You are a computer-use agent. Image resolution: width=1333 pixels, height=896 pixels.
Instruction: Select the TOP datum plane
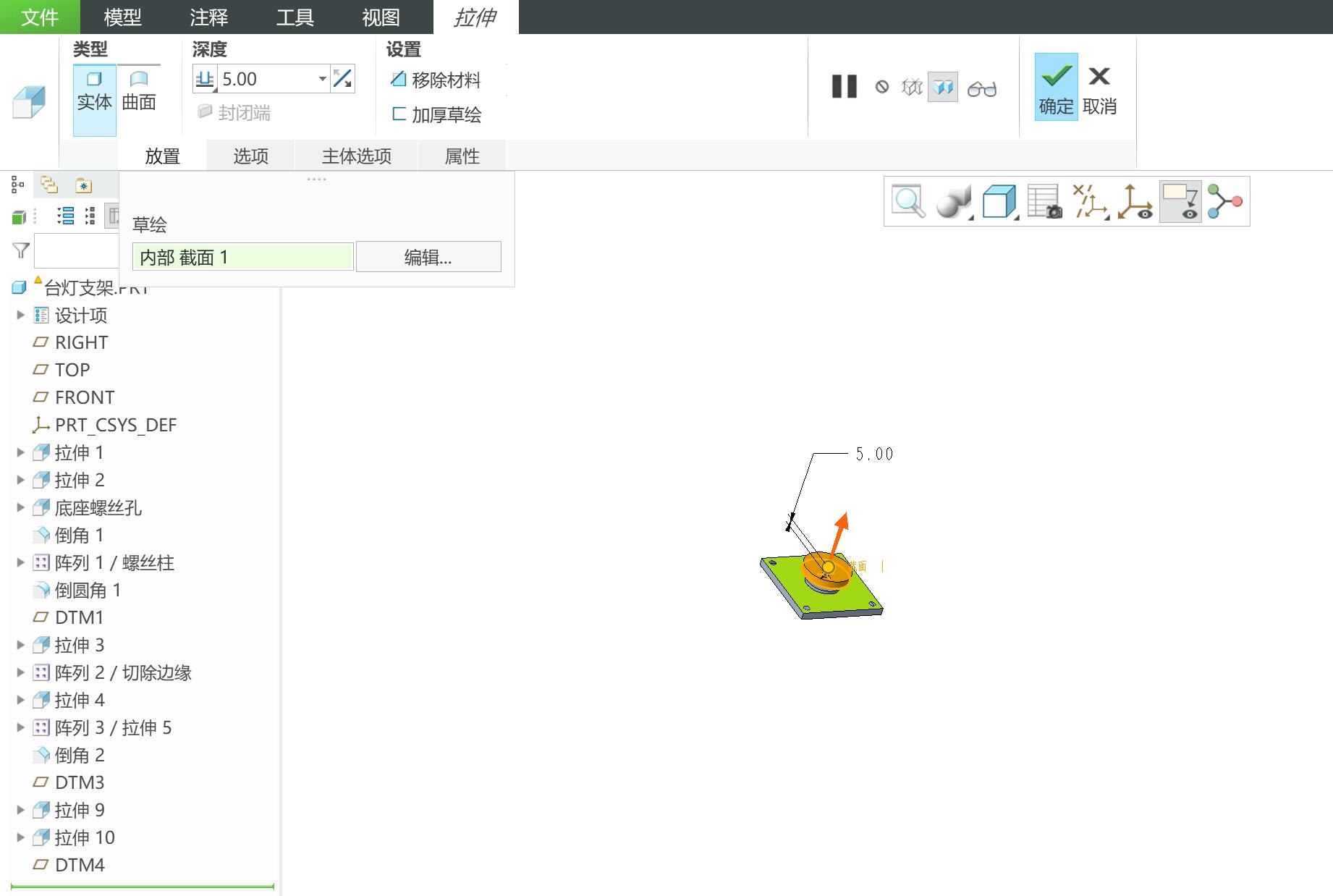(62, 370)
